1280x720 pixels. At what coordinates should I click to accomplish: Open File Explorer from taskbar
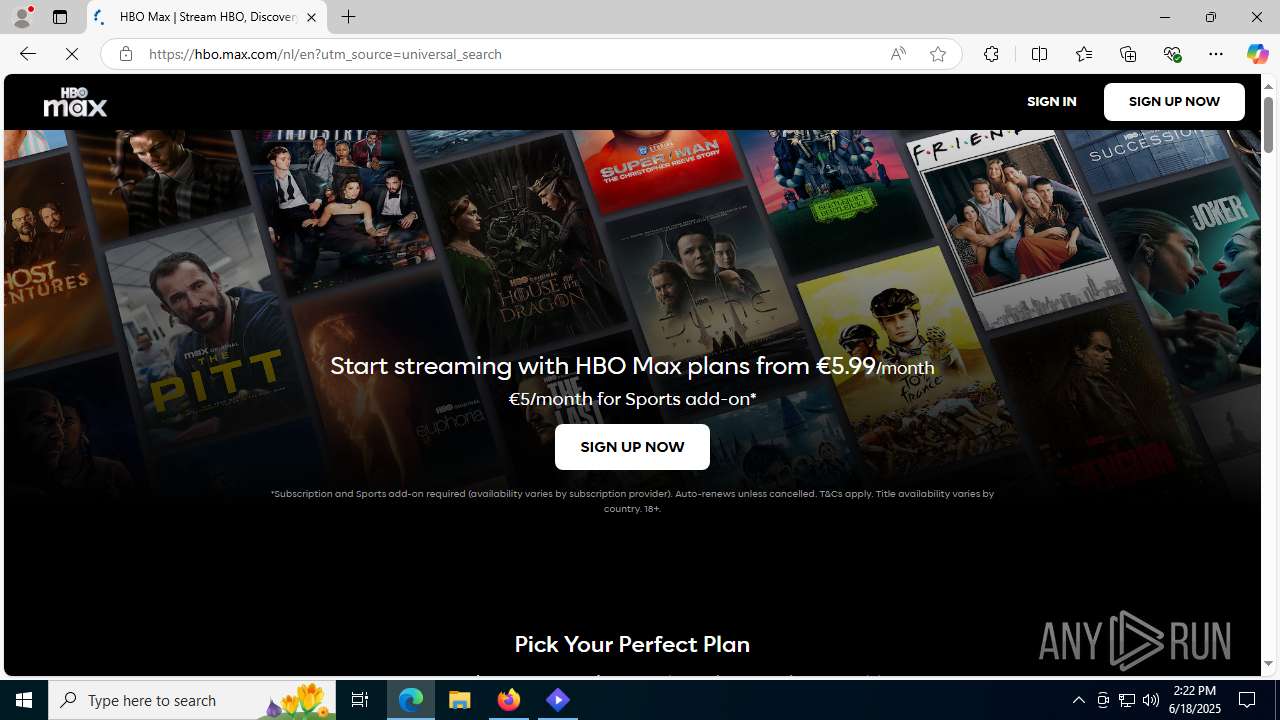click(x=460, y=700)
